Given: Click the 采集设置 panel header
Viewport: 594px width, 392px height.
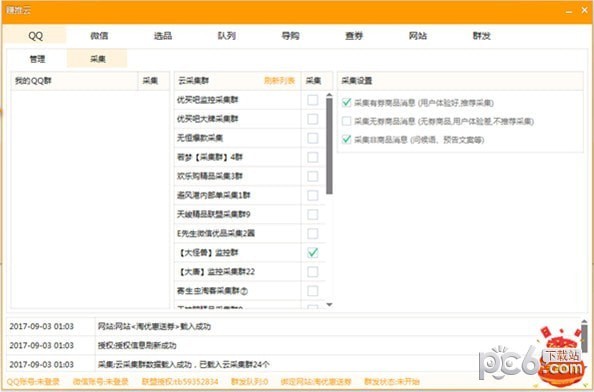Looking at the screenshot, I should point(460,81).
